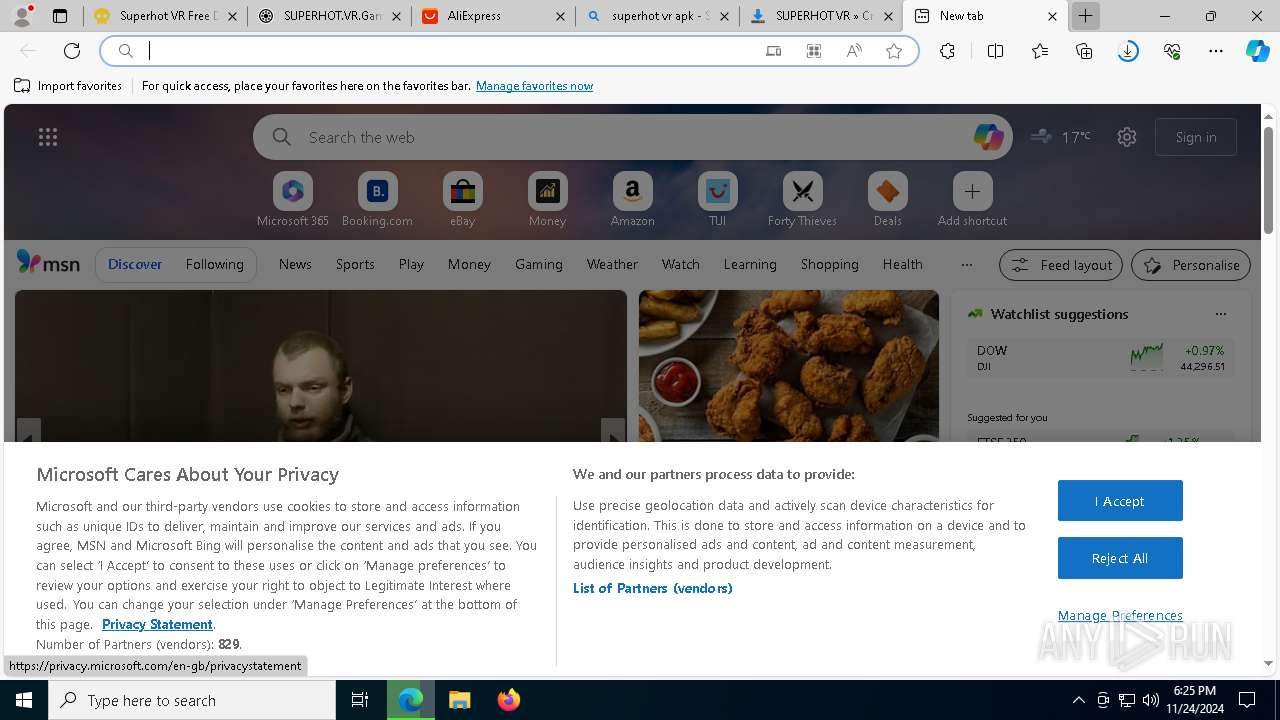Open the Shopping category

tap(829, 264)
